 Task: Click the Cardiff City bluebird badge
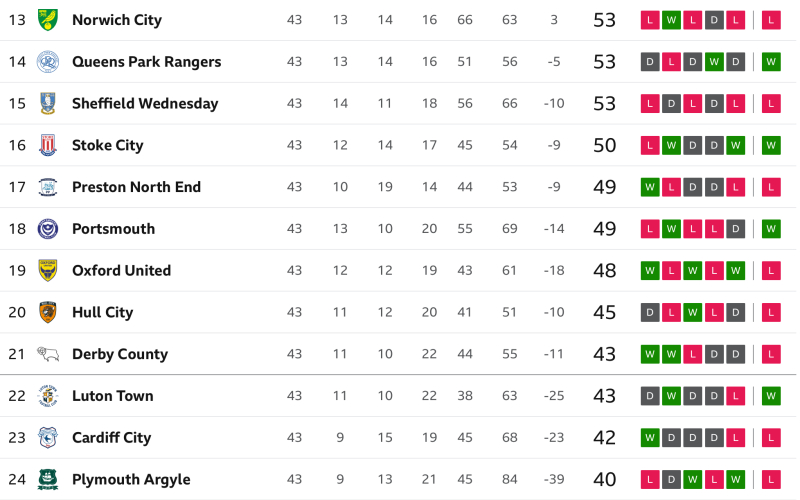[47, 438]
